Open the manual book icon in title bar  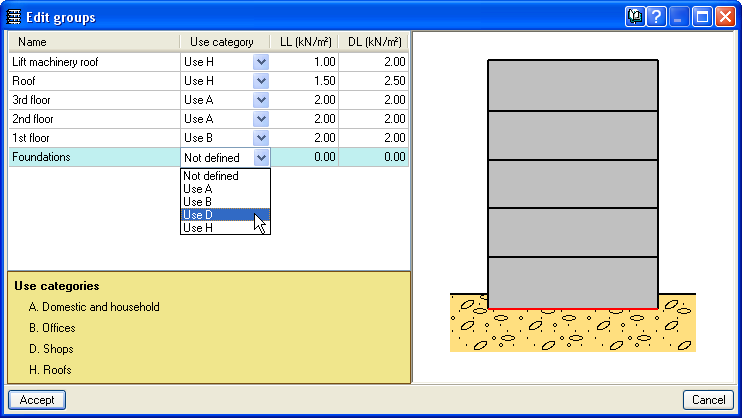pos(635,18)
